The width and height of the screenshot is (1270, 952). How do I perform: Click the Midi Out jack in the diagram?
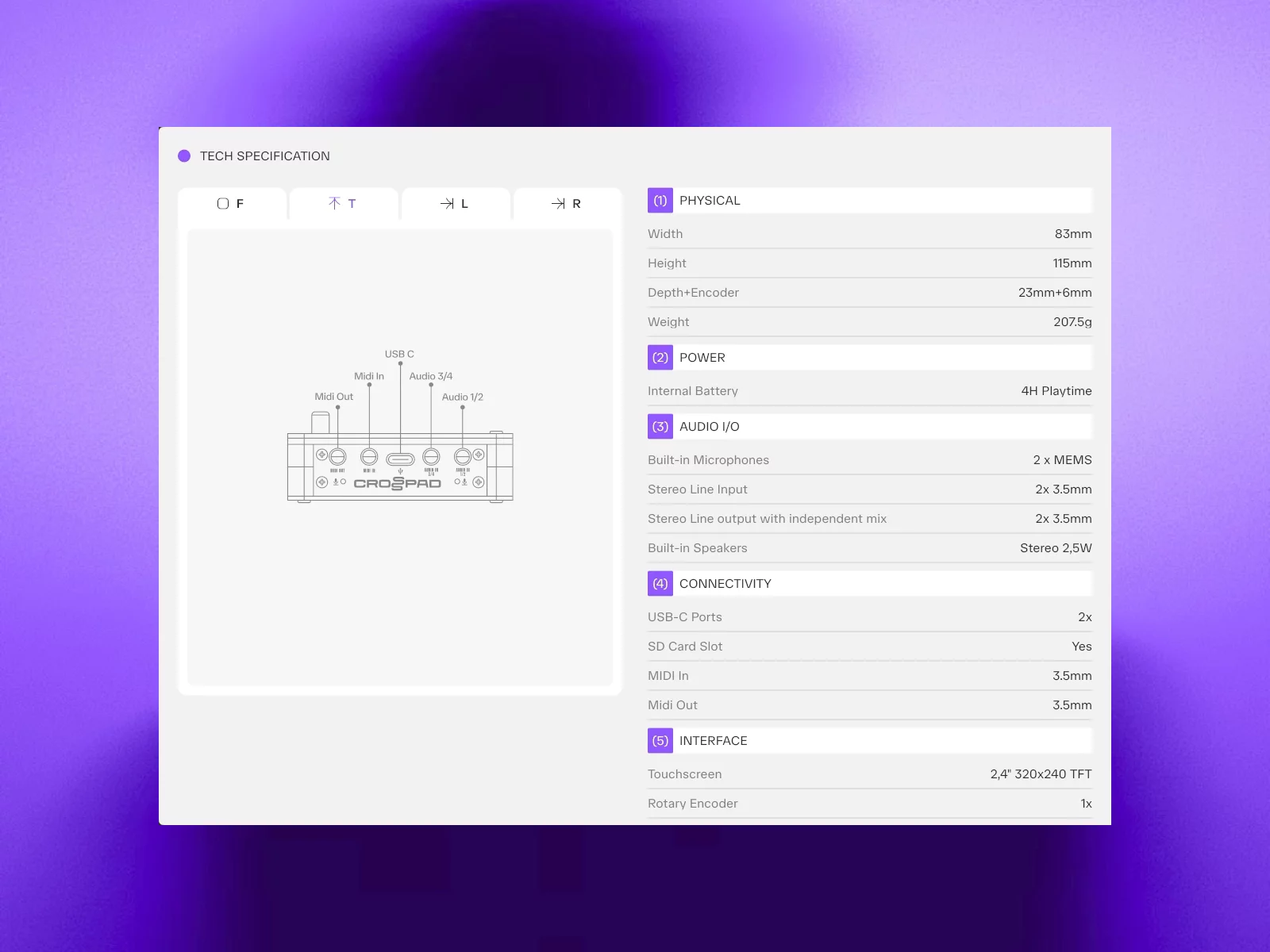[x=337, y=457]
